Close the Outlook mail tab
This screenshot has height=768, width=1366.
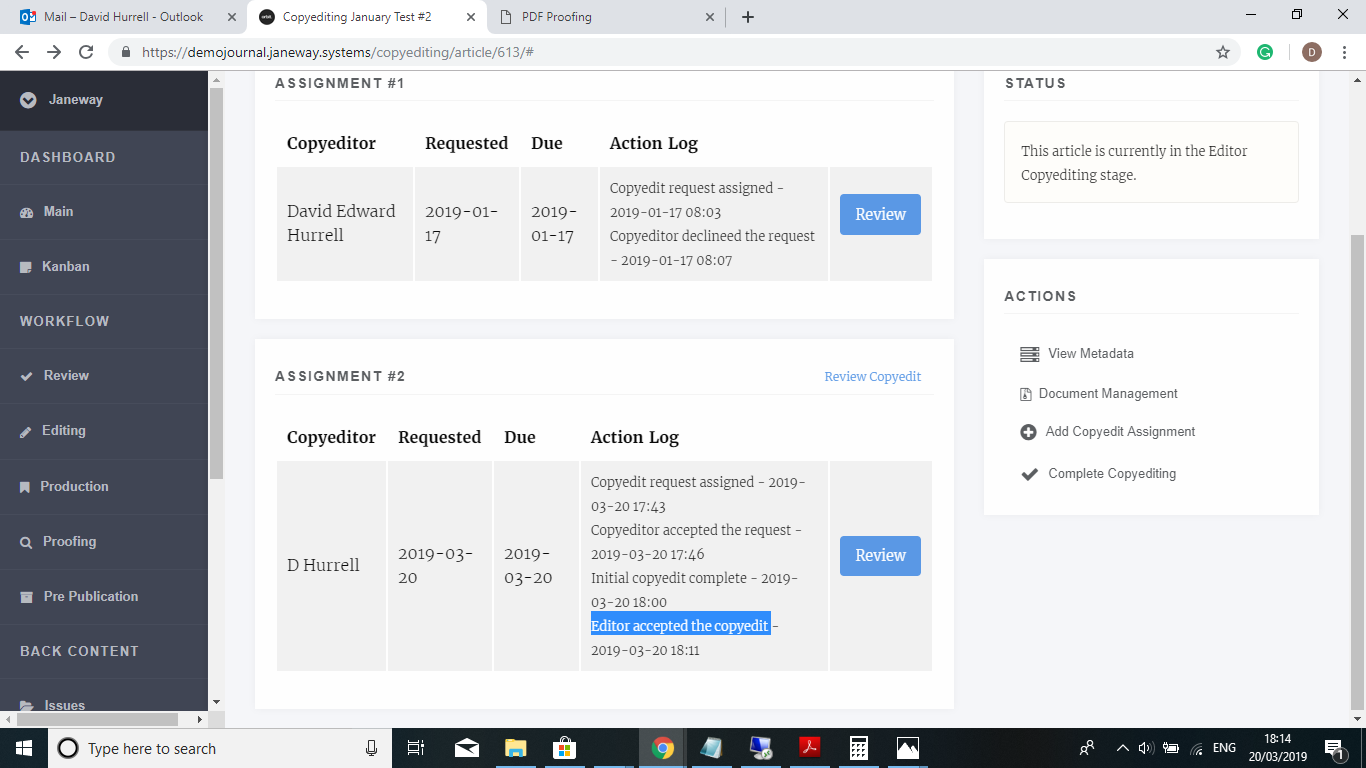tap(232, 17)
